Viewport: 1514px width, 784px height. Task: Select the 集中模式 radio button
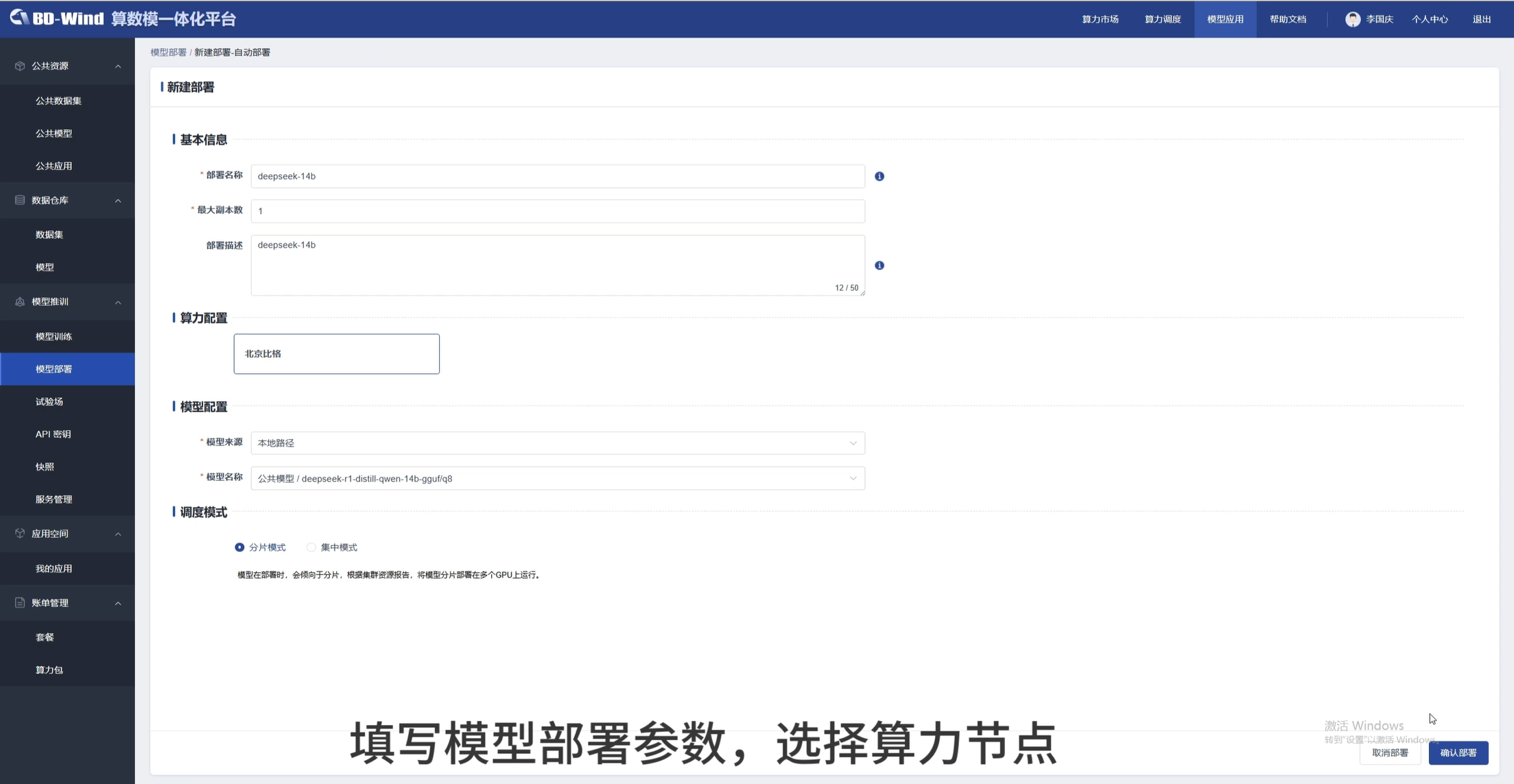(x=311, y=547)
